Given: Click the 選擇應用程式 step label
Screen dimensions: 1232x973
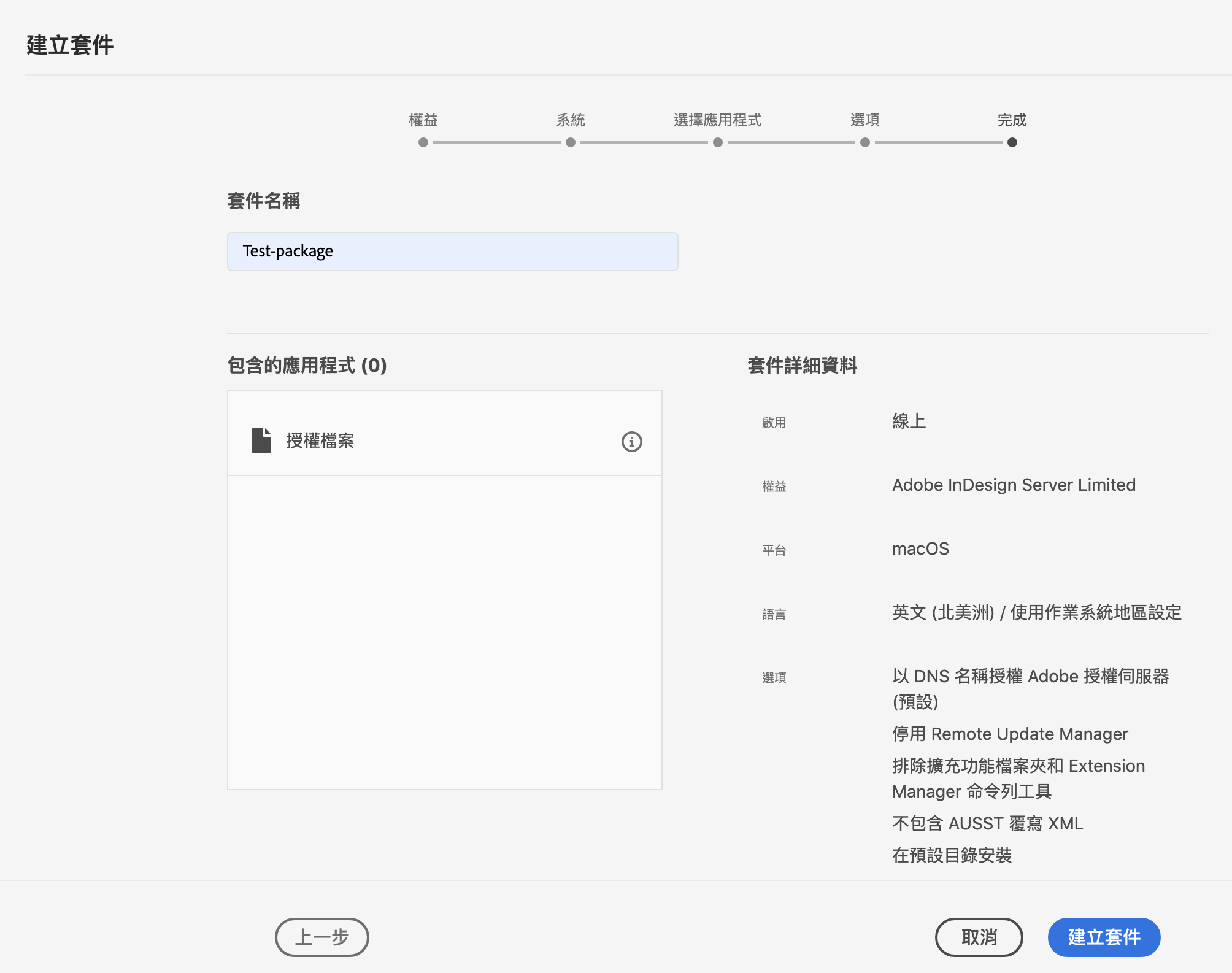Looking at the screenshot, I should (x=717, y=120).
